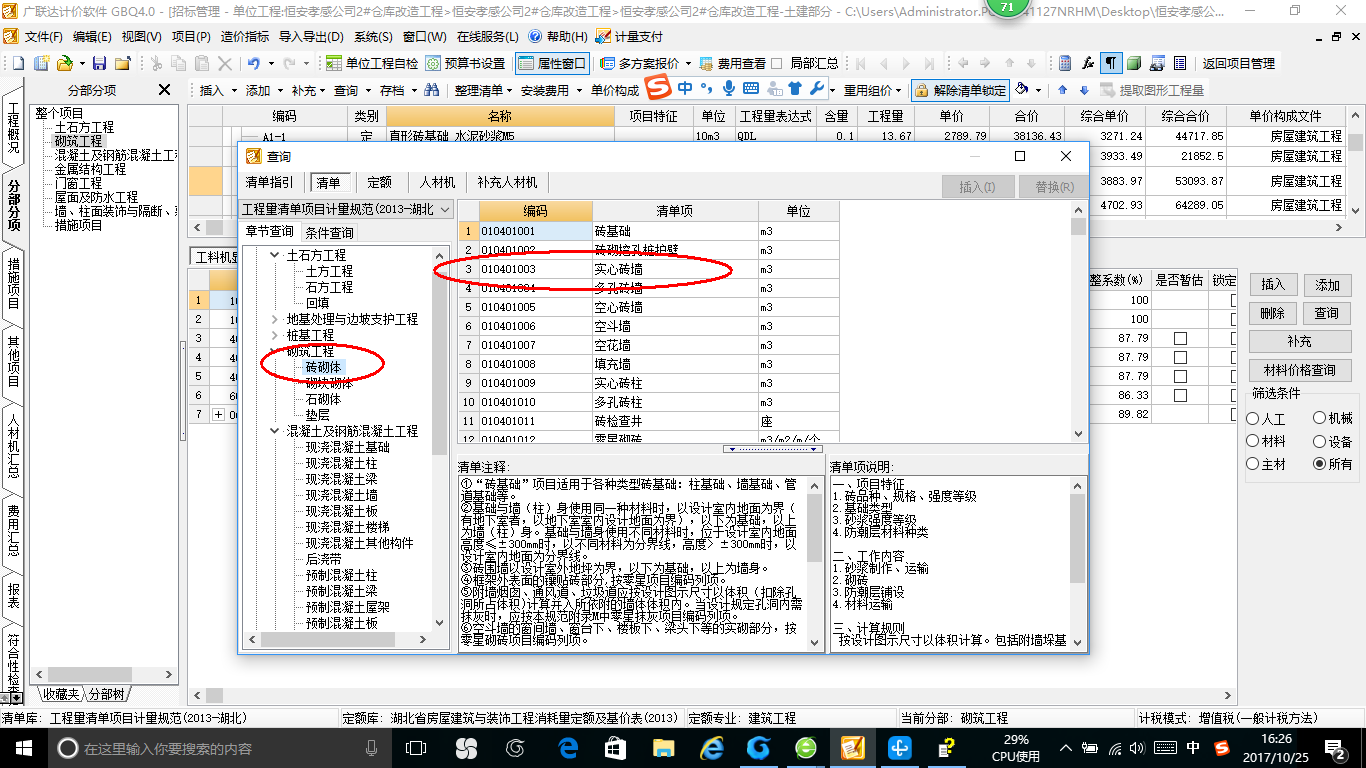Screen dimensions: 1366x768
Task: Click vertical scrollbar of 清单项 list
Action: coord(1078,321)
